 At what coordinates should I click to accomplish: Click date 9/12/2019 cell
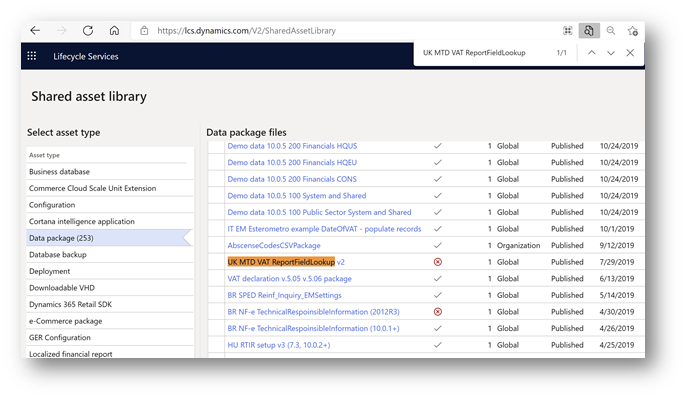(x=616, y=245)
